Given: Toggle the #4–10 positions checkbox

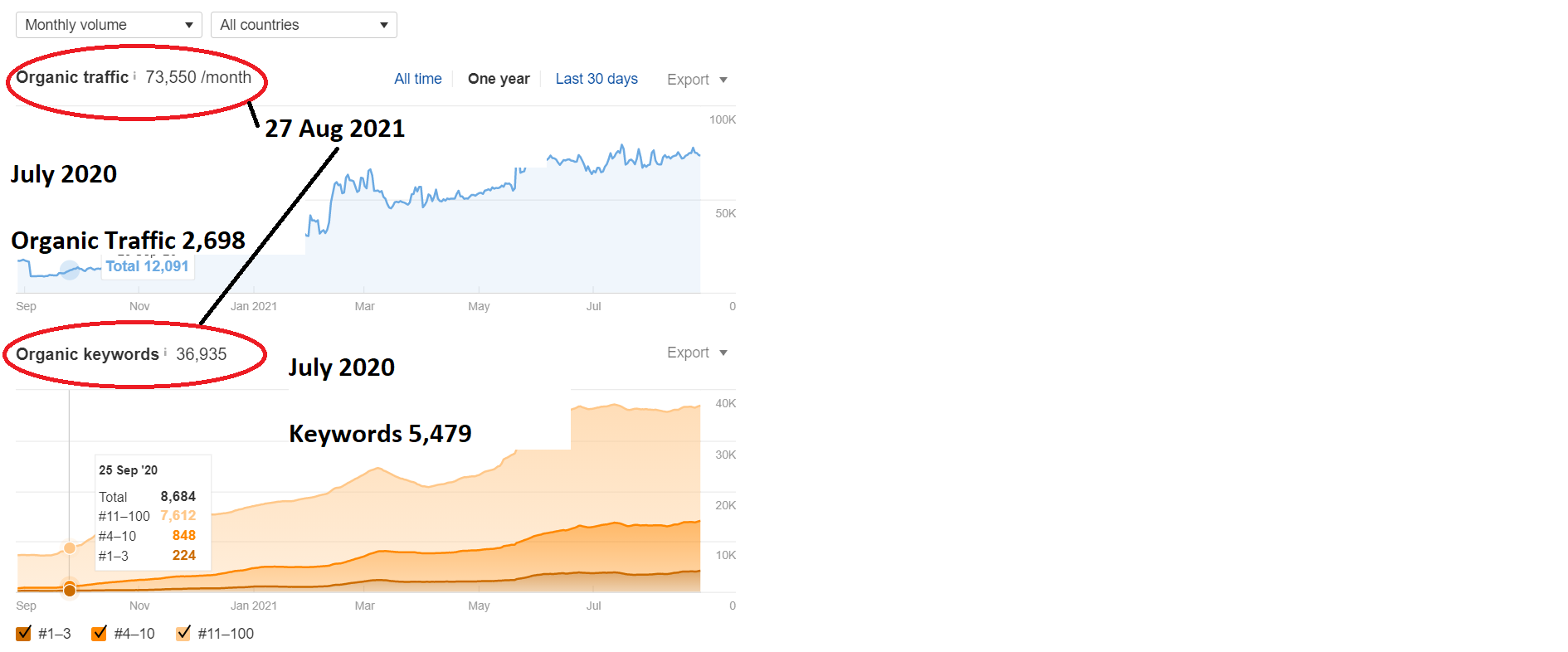Looking at the screenshot, I should 99,634.
